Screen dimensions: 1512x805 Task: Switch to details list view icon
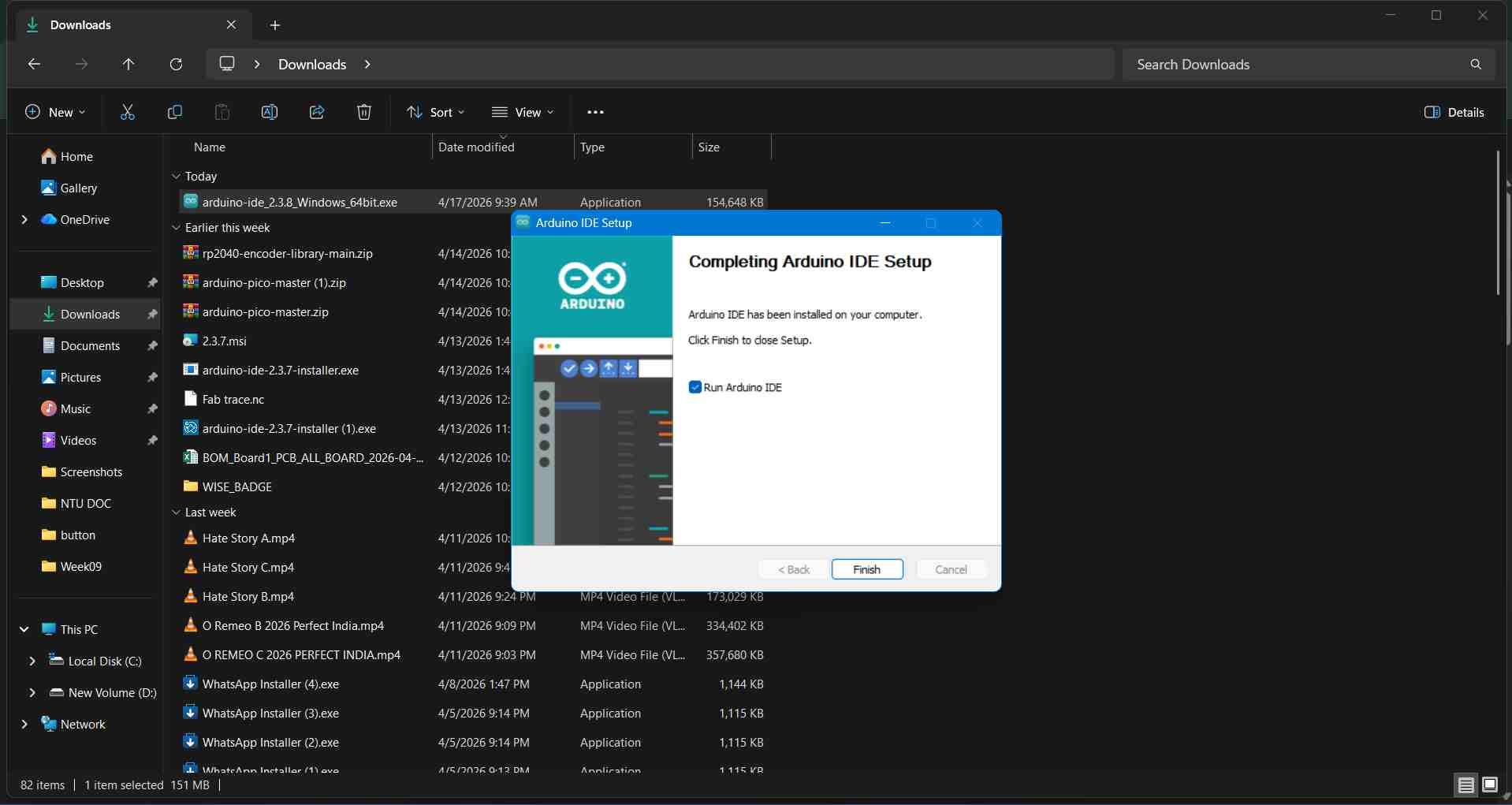[1465, 785]
